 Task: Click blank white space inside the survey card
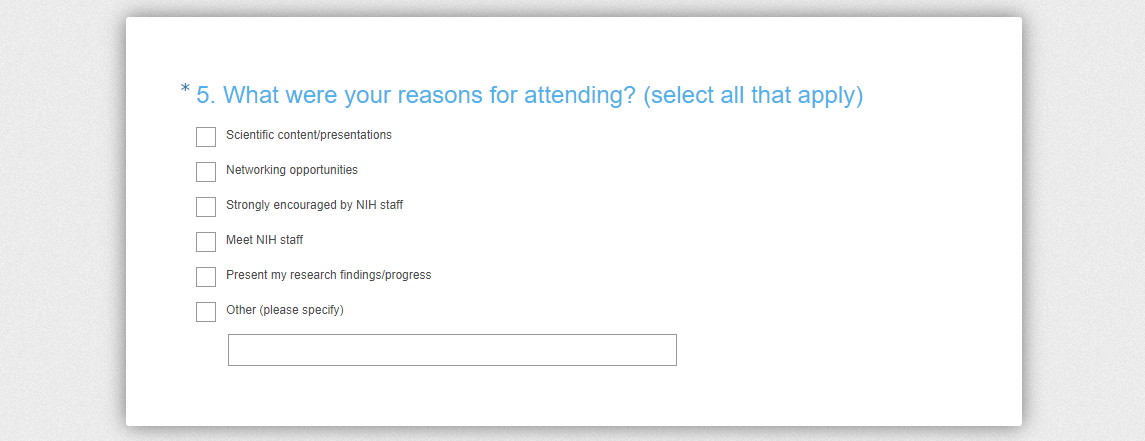pos(850,250)
